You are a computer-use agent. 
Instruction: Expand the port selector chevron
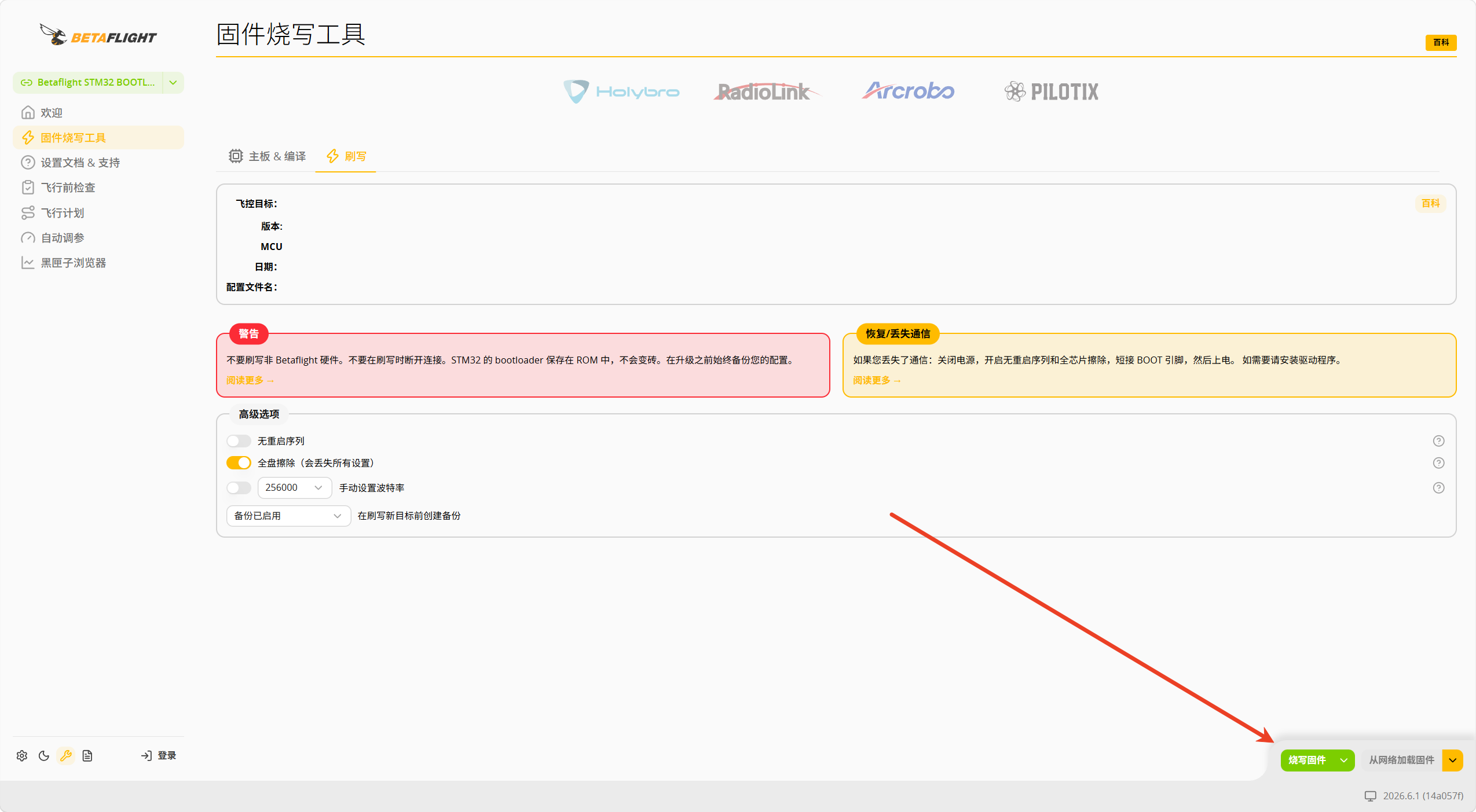[173, 83]
